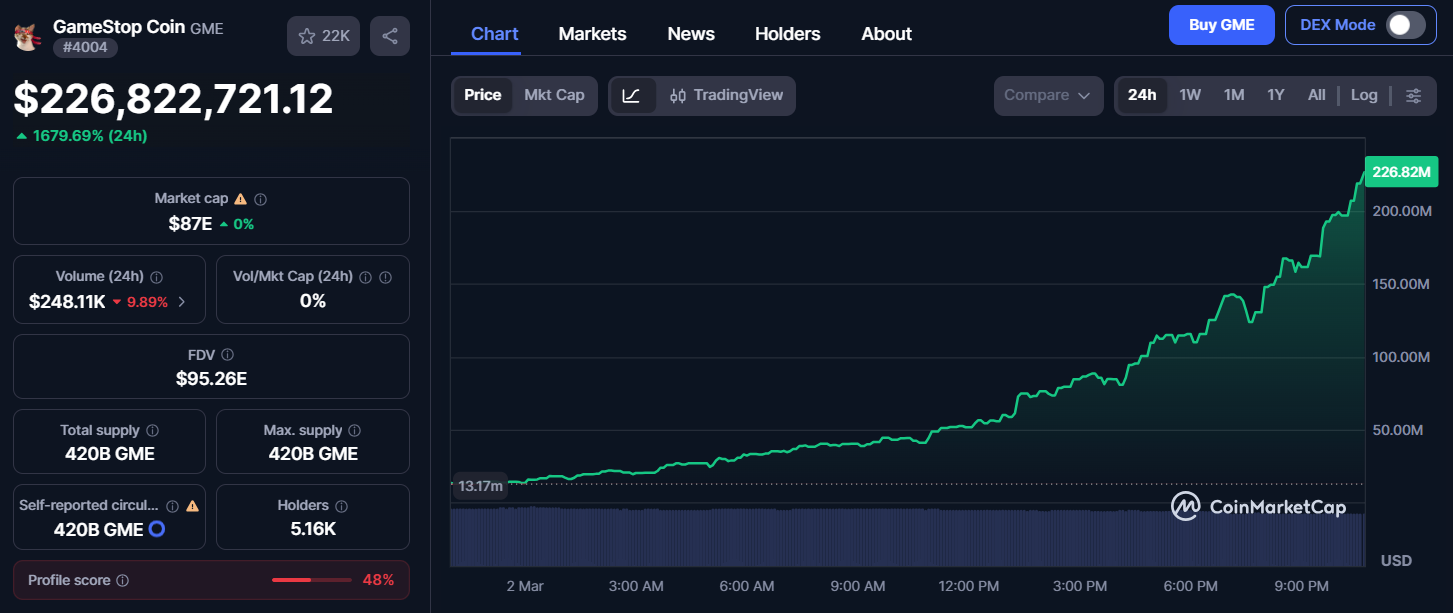Open the Max. supply info icon
The height and width of the screenshot is (613, 1453).
(356, 430)
